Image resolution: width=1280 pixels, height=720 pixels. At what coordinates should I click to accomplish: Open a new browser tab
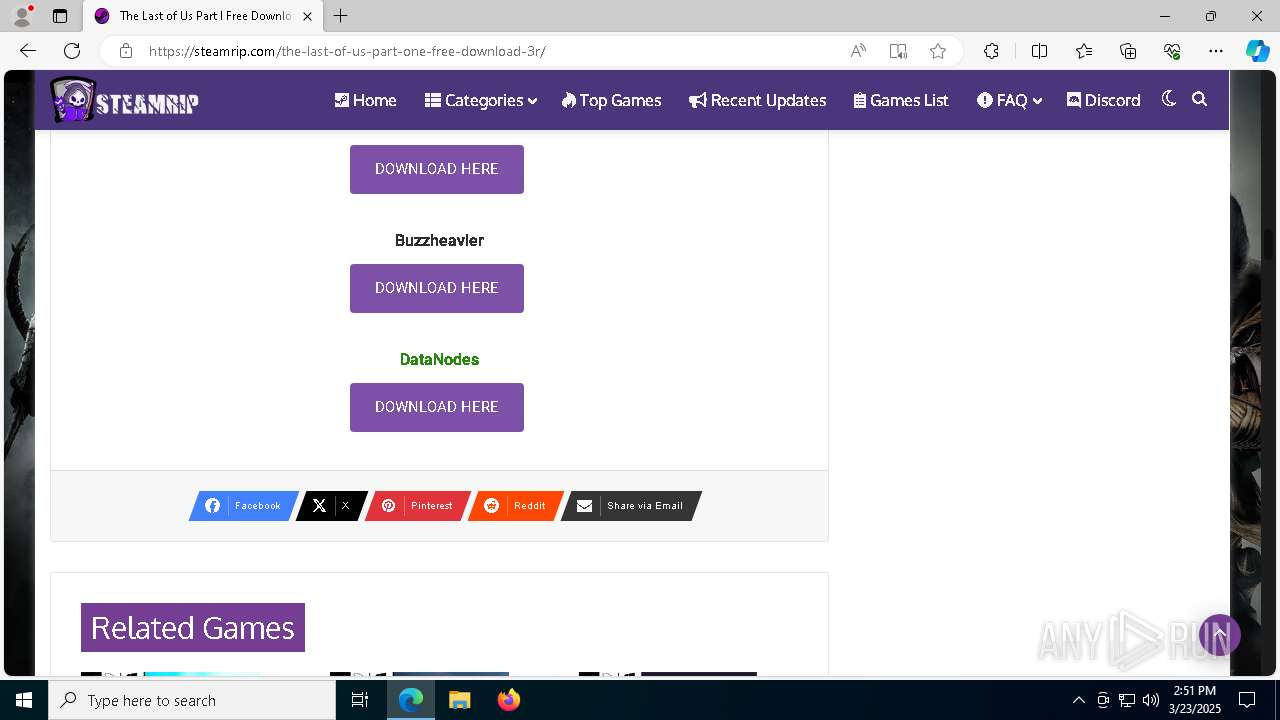pyautogui.click(x=341, y=16)
